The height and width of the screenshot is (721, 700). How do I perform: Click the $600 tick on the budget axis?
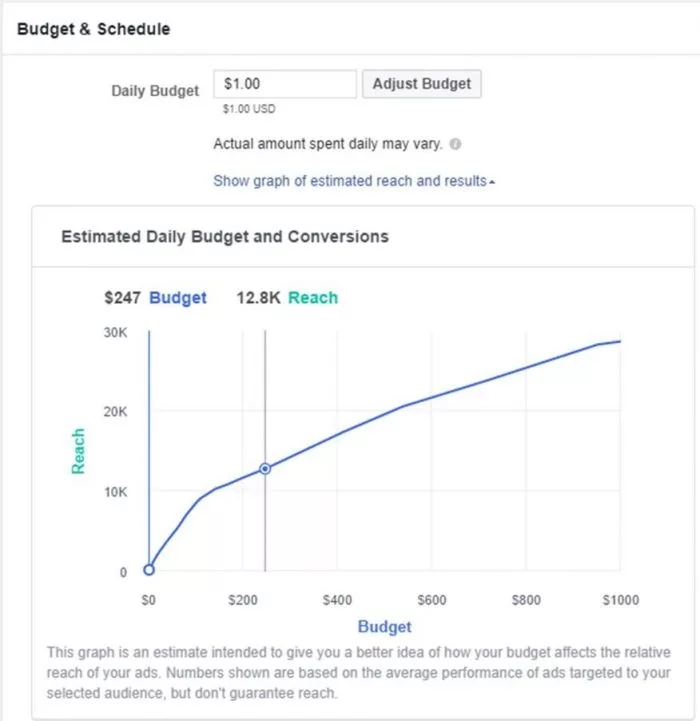(x=431, y=600)
